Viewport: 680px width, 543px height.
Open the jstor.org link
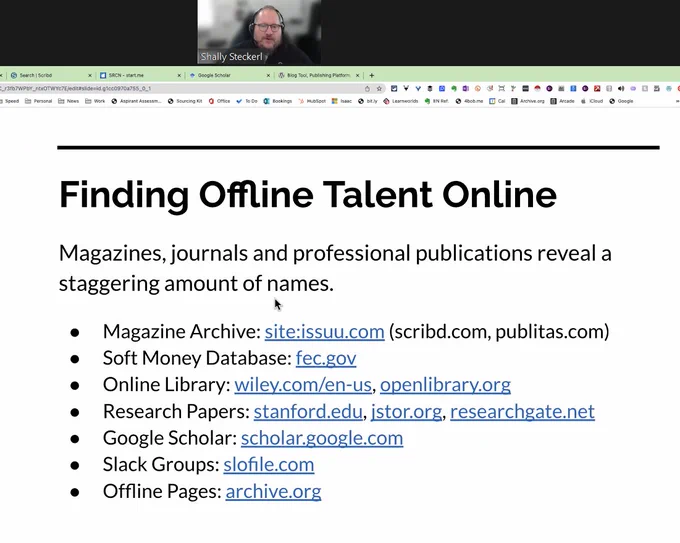406,412
